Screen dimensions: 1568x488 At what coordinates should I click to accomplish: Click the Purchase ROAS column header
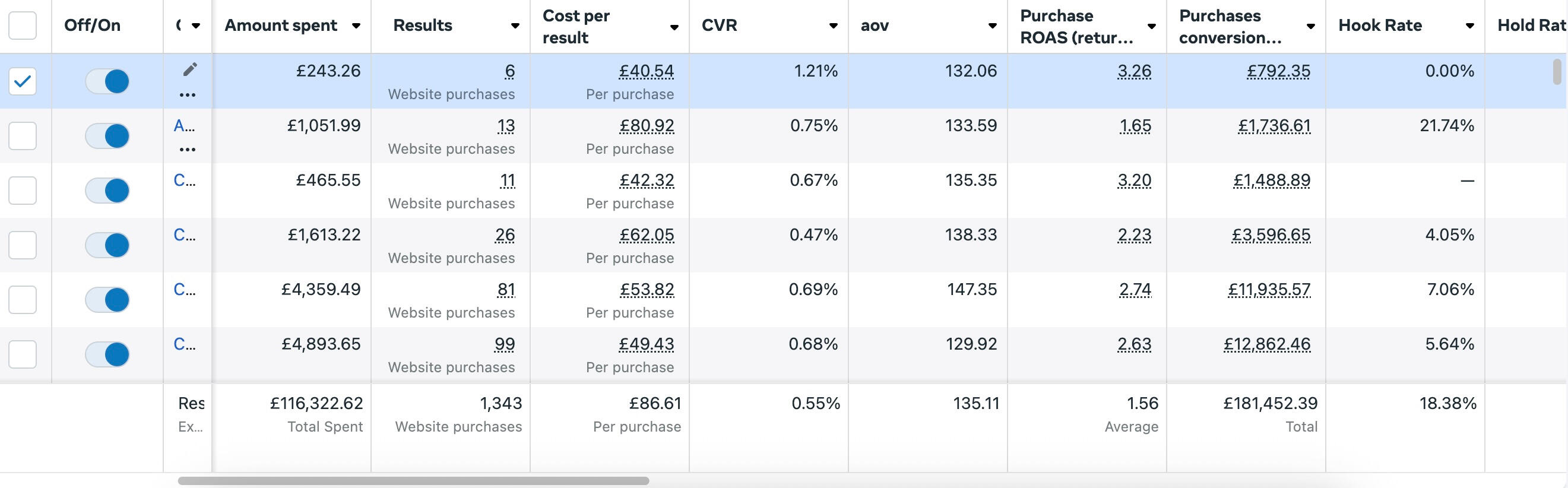pos(1076,27)
